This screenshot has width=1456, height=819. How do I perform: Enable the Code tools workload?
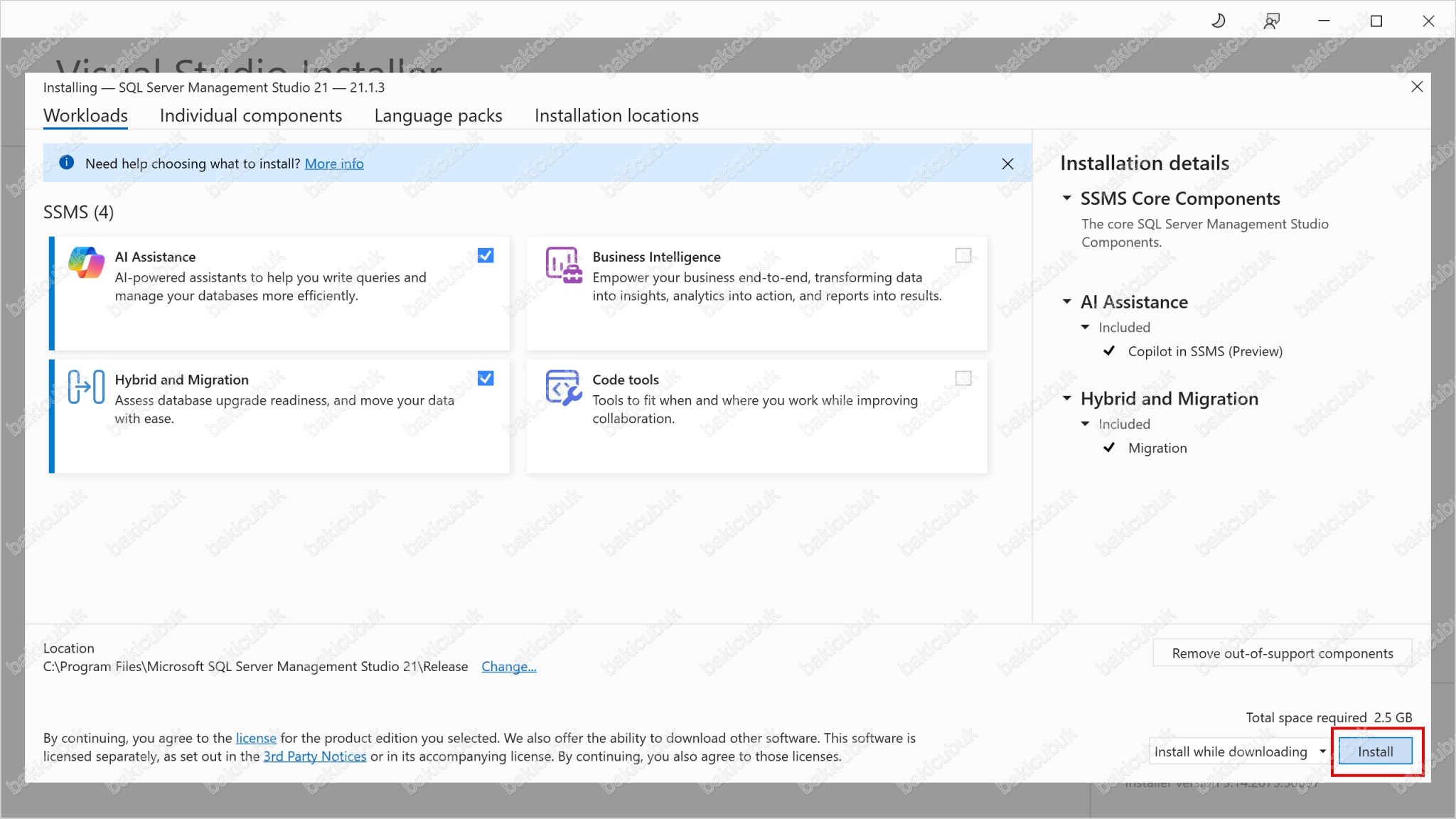(x=964, y=379)
